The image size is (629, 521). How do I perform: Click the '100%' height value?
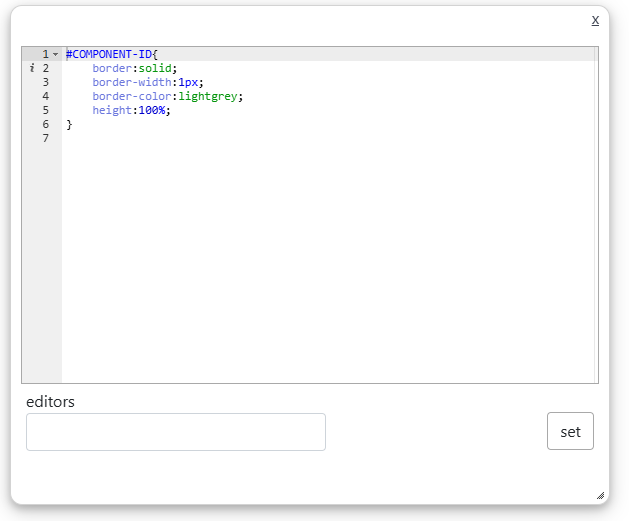pos(152,110)
